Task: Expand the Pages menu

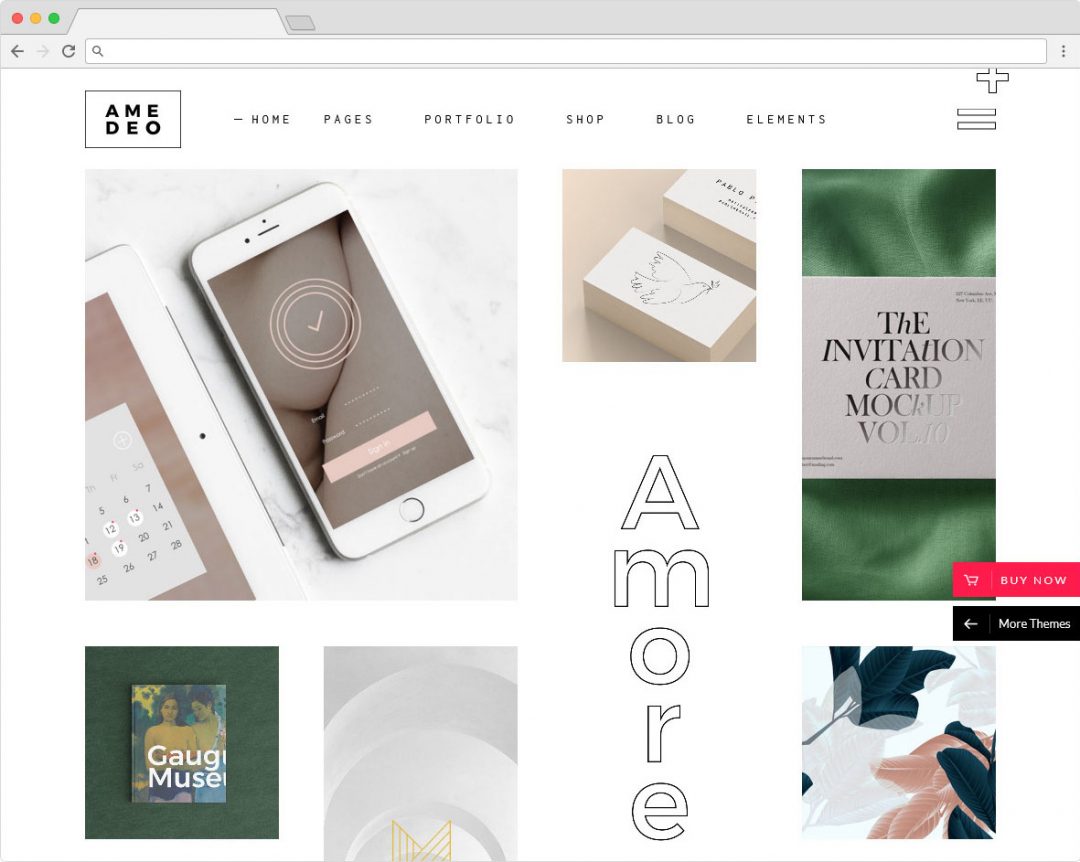Action: [x=348, y=119]
